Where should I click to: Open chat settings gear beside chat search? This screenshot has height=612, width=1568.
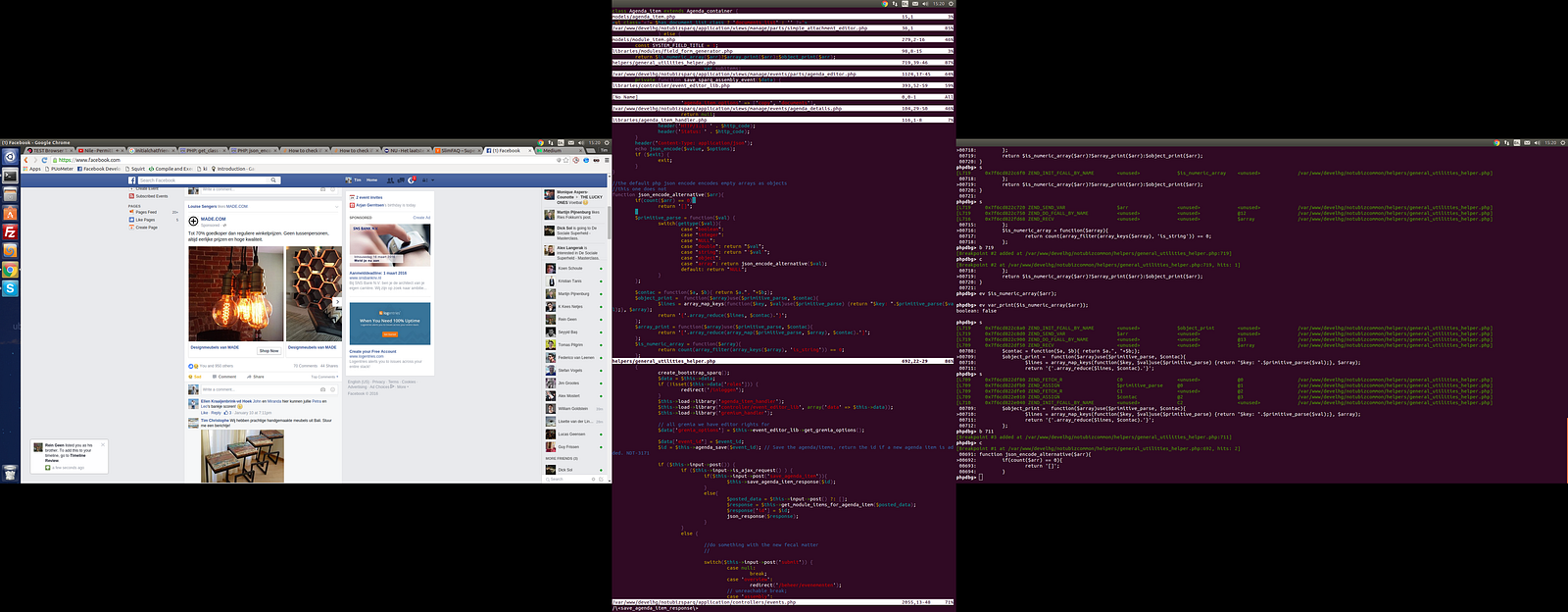tap(593, 480)
